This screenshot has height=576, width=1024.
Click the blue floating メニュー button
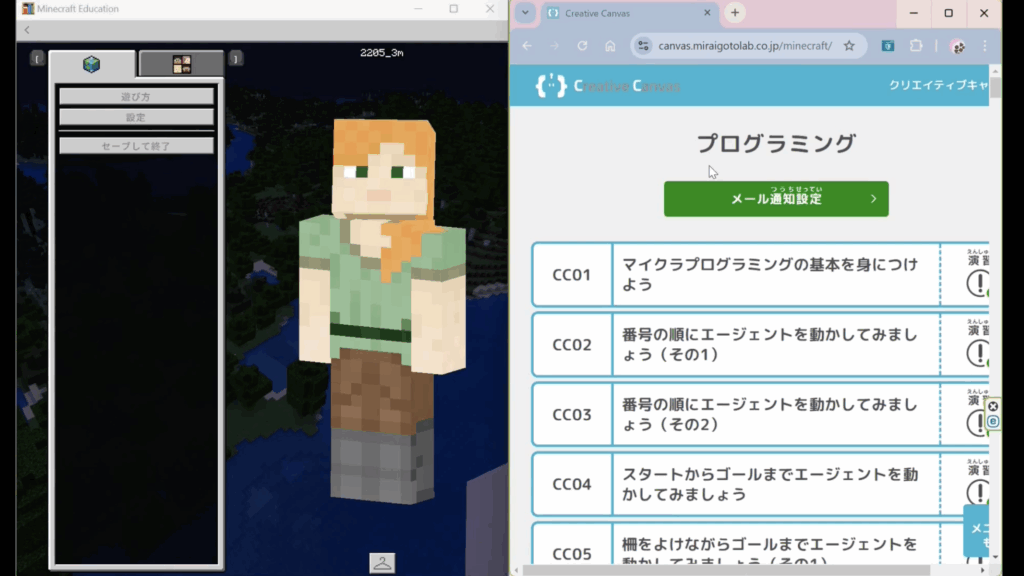[976, 532]
